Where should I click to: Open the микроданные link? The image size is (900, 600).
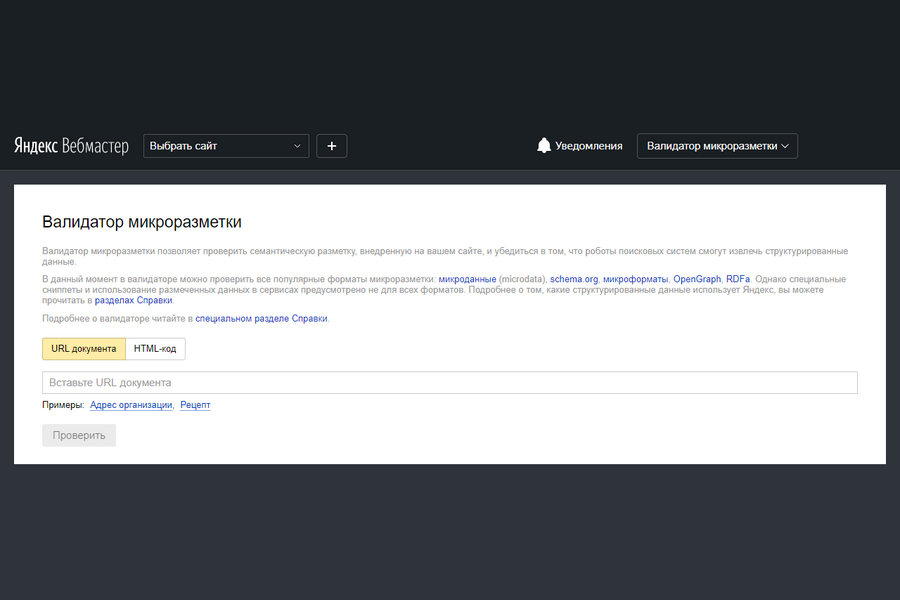coord(467,279)
